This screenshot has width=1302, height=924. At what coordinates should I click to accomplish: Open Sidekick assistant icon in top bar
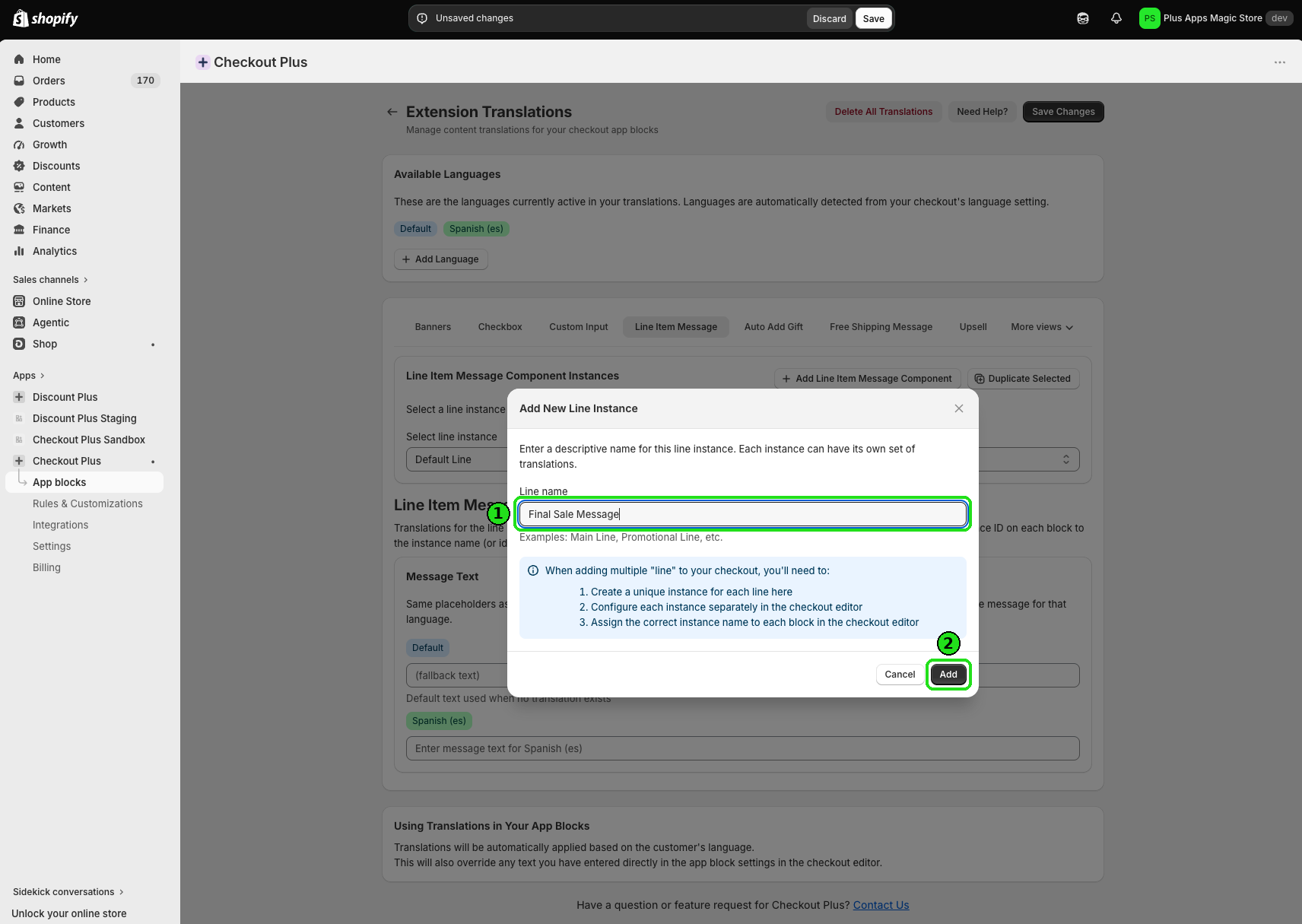[1083, 18]
